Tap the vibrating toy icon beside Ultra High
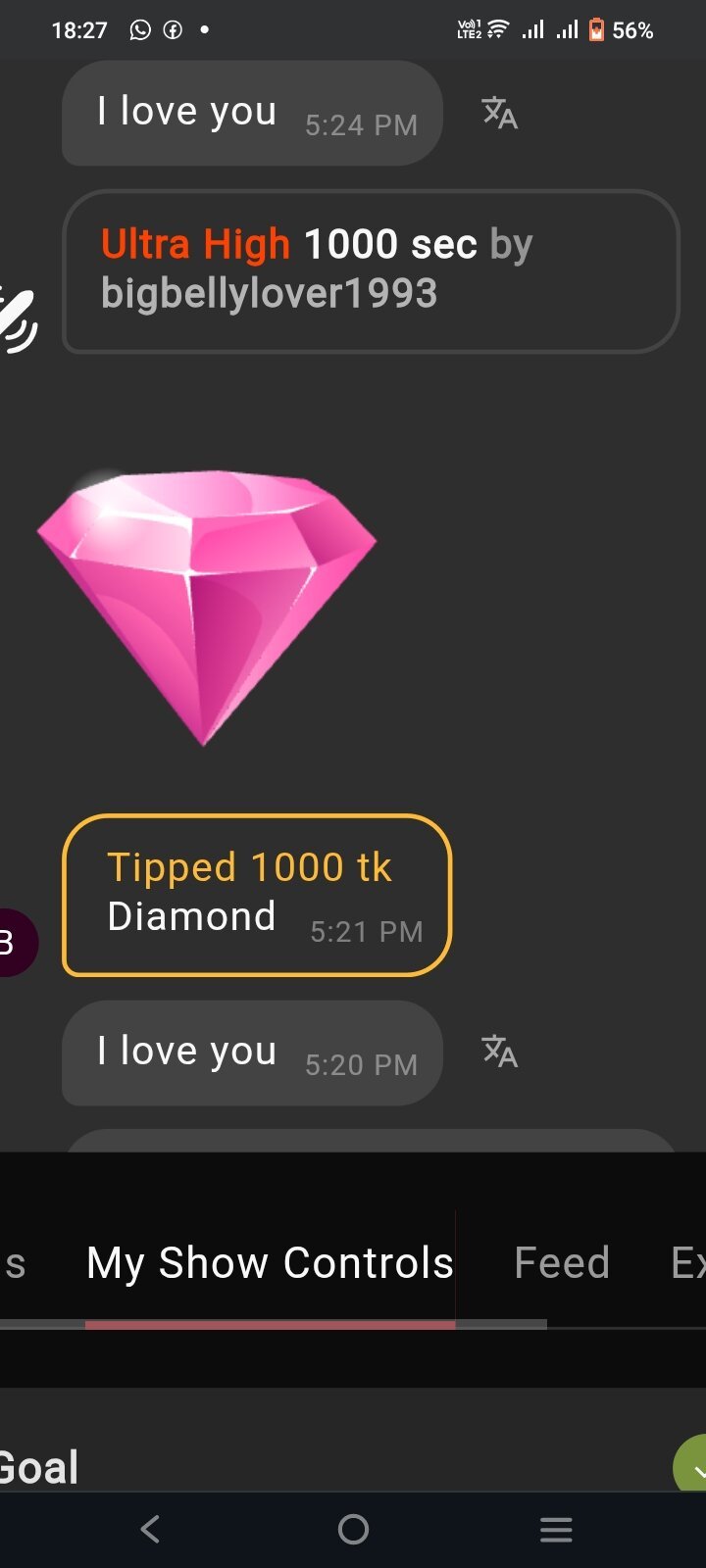The width and height of the screenshot is (706, 1568). [x=17, y=318]
